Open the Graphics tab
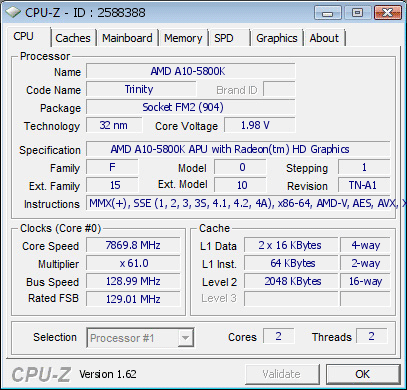 (277, 38)
